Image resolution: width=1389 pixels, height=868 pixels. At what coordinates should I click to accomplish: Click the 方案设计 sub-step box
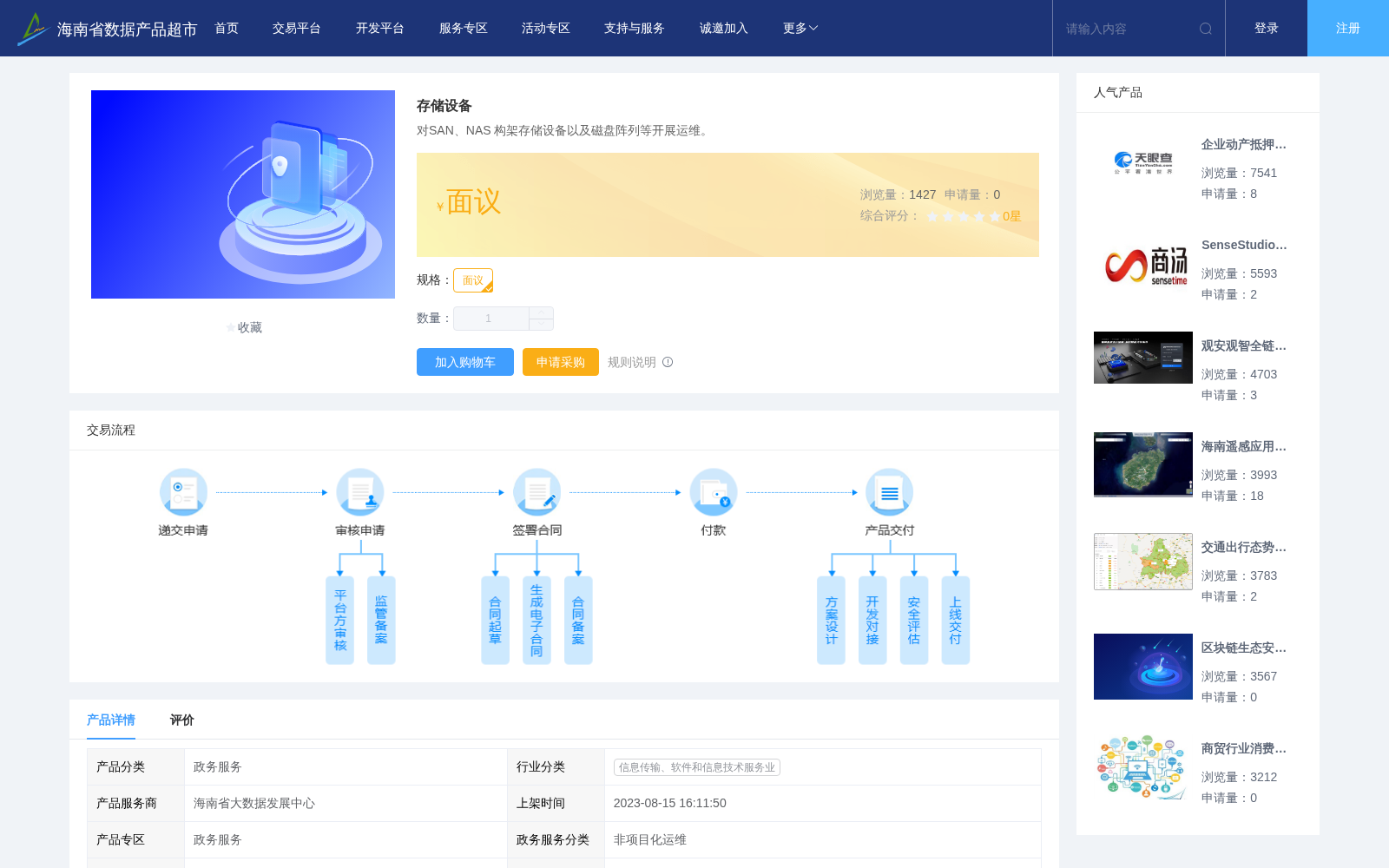pyautogui.click(x=831, y=620)
